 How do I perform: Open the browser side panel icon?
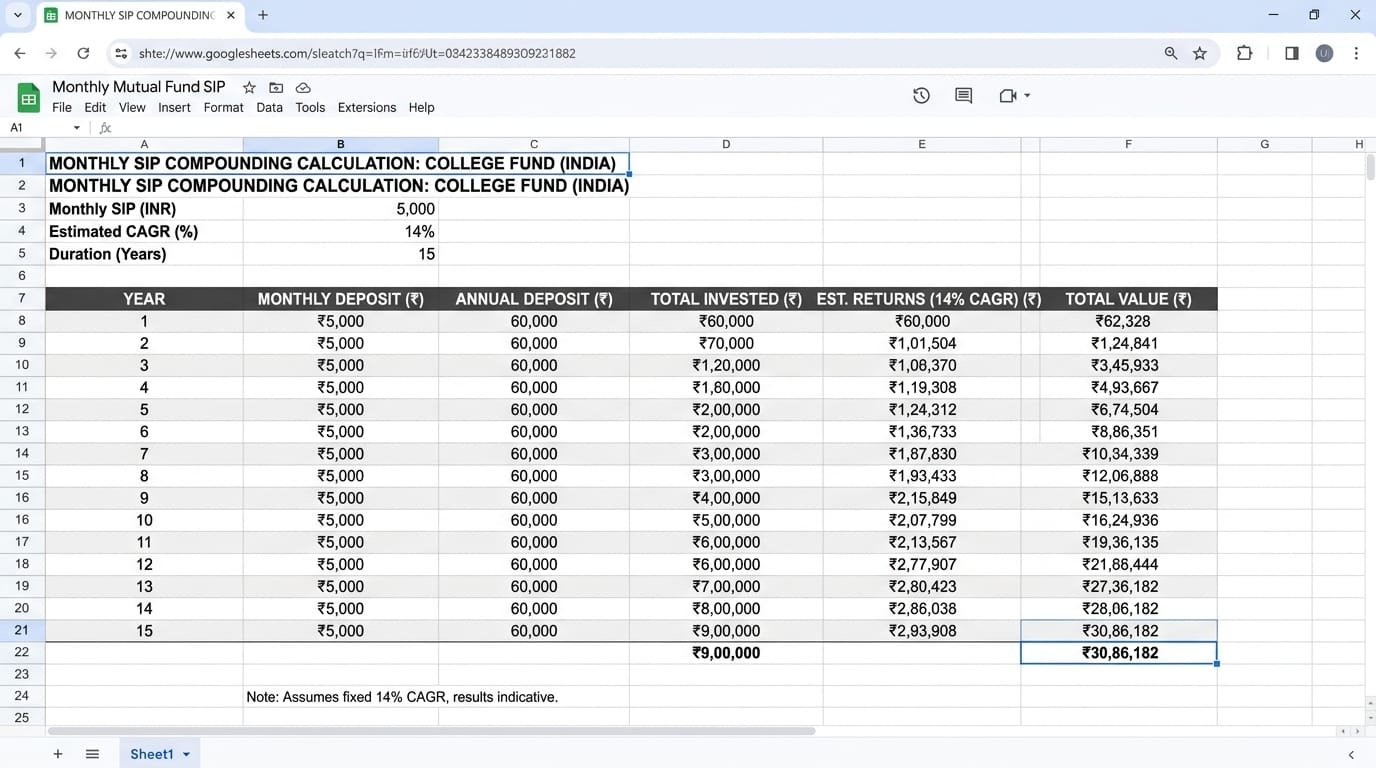tap(1291, 53)
